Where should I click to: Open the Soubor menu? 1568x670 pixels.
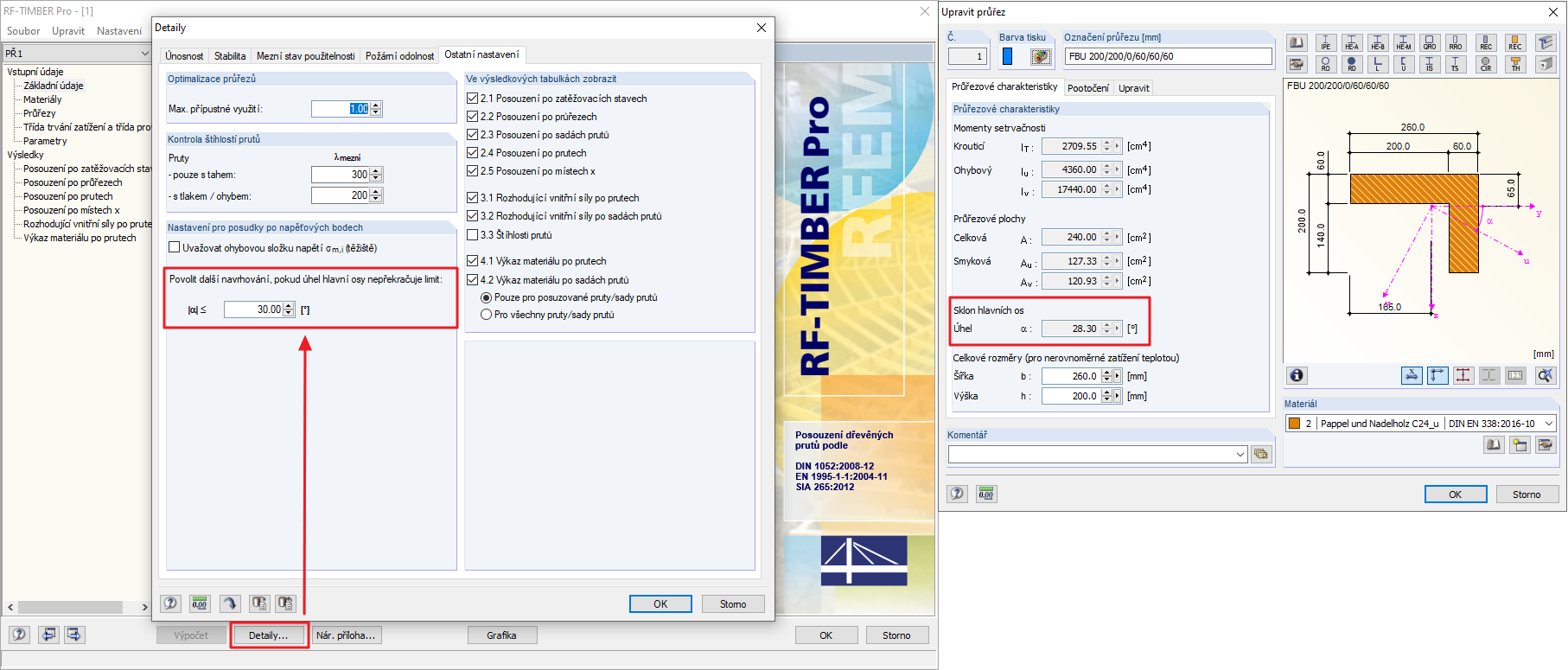pos(23,31)
